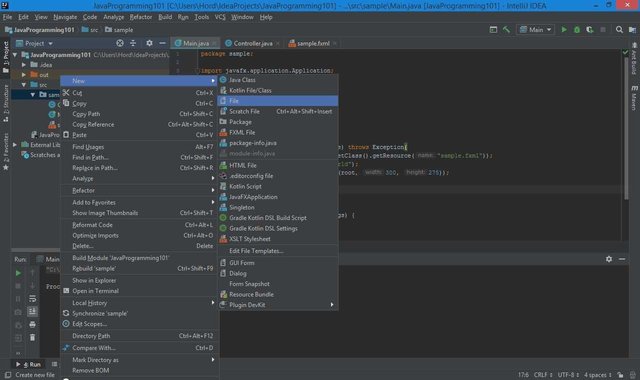Screen dimensions: 640x380
Task: Click the 4 spaces indent status entry
Action: (598, 375)
